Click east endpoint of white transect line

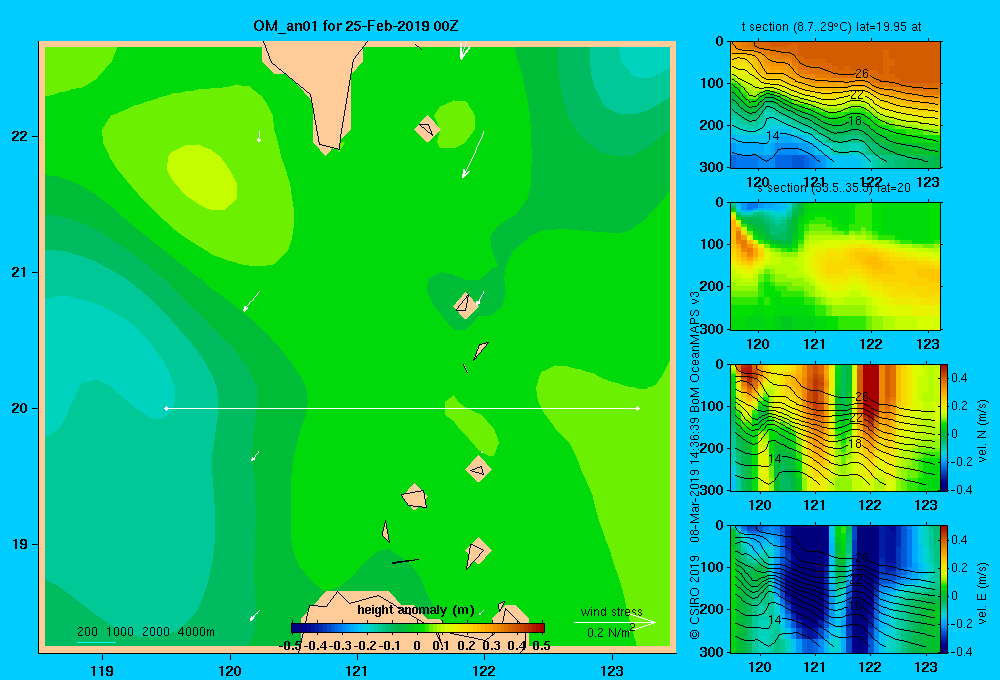637,408
